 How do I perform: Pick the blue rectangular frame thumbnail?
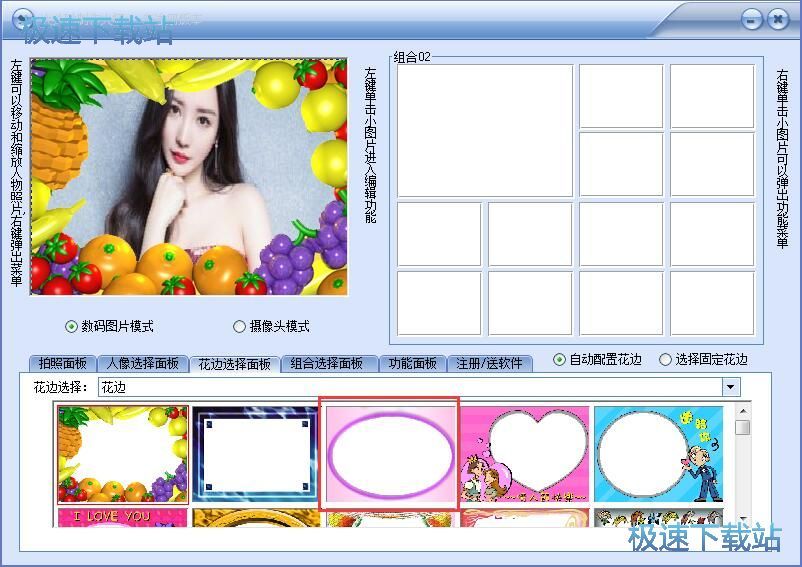[256, 454]
